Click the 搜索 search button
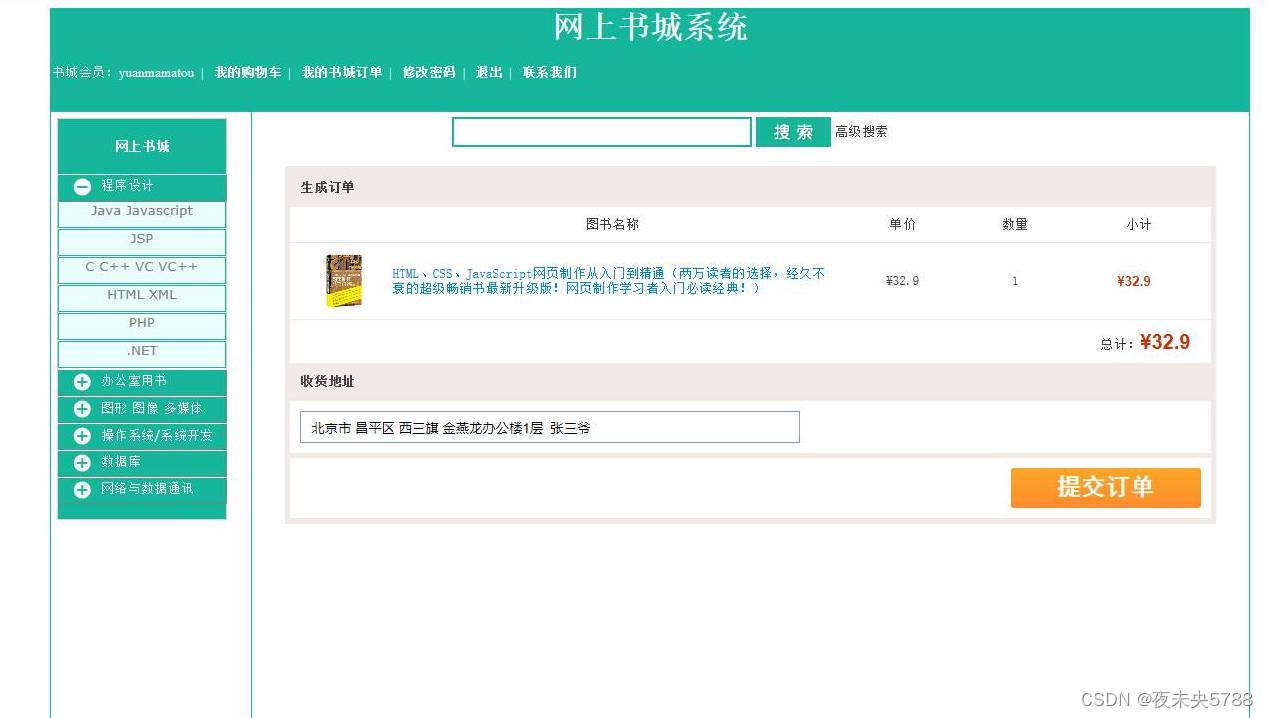The image size is (1268, 718). tap(793, 132)
